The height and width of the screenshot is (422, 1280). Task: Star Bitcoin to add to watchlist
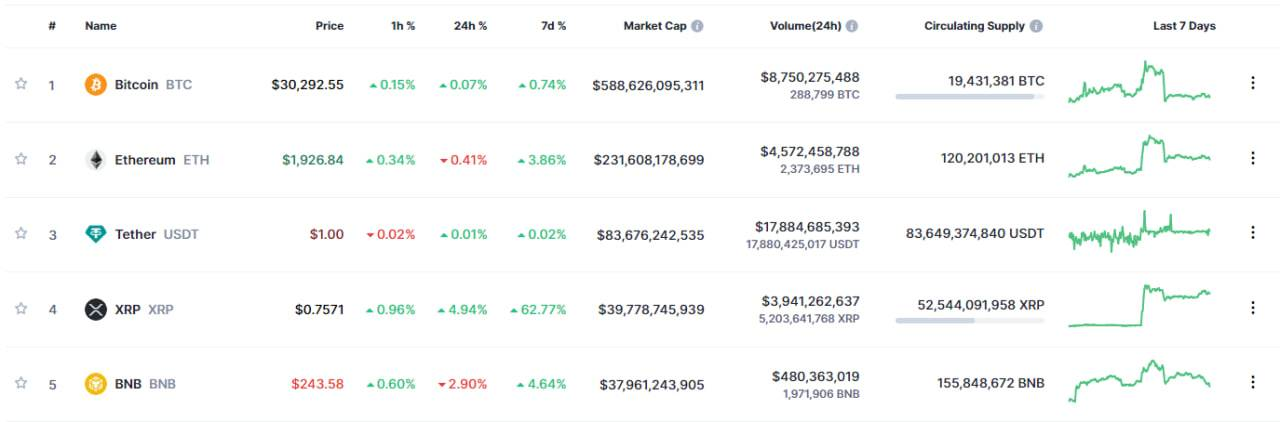point(21,84)
